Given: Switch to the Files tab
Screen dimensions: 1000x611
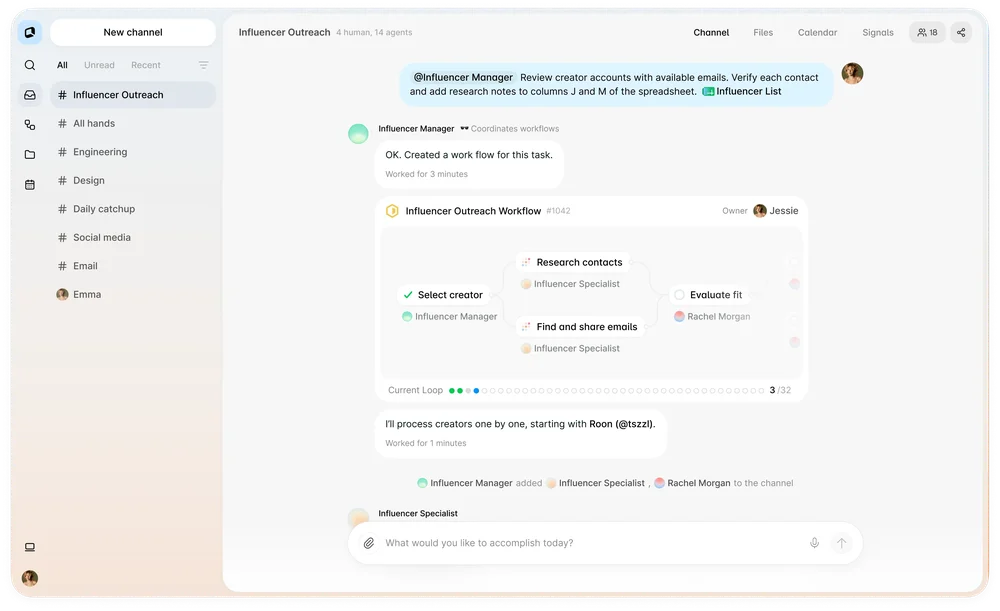Looking at the screenshot, I should [763, 33].
